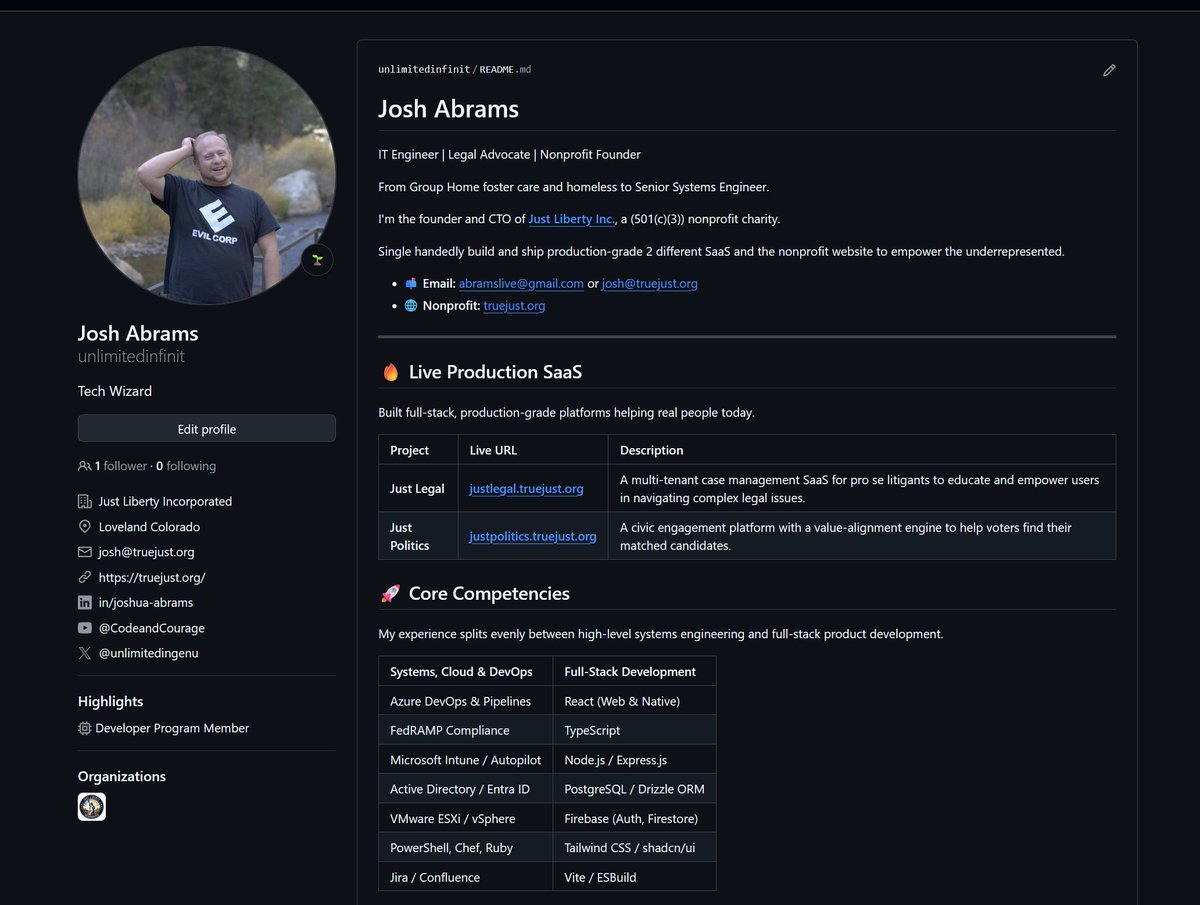Click the building icon for Just Liberty Incorporated
The image size is (1200, 905).
point(85,501)
